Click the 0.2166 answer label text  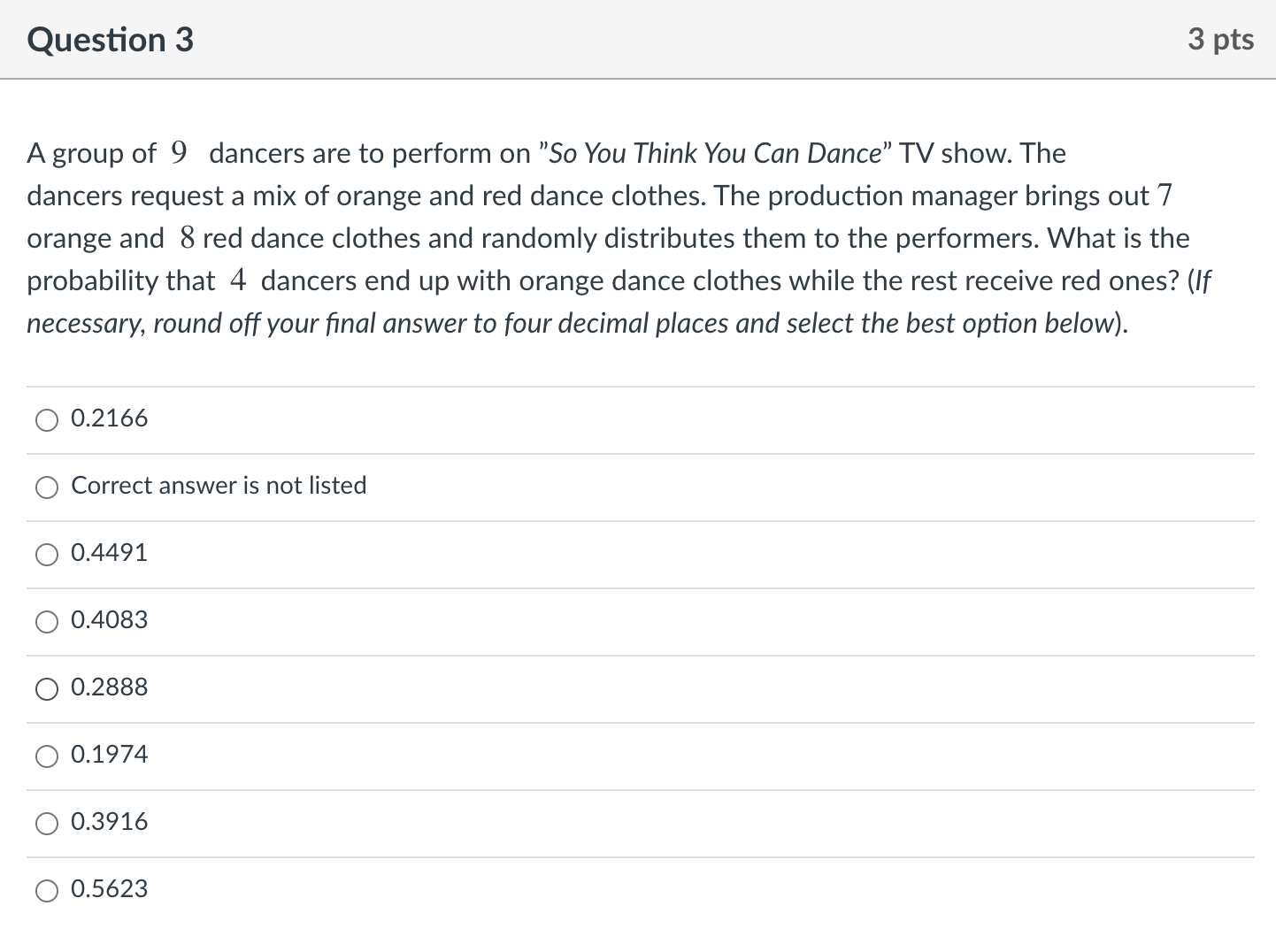coord(110,418)
